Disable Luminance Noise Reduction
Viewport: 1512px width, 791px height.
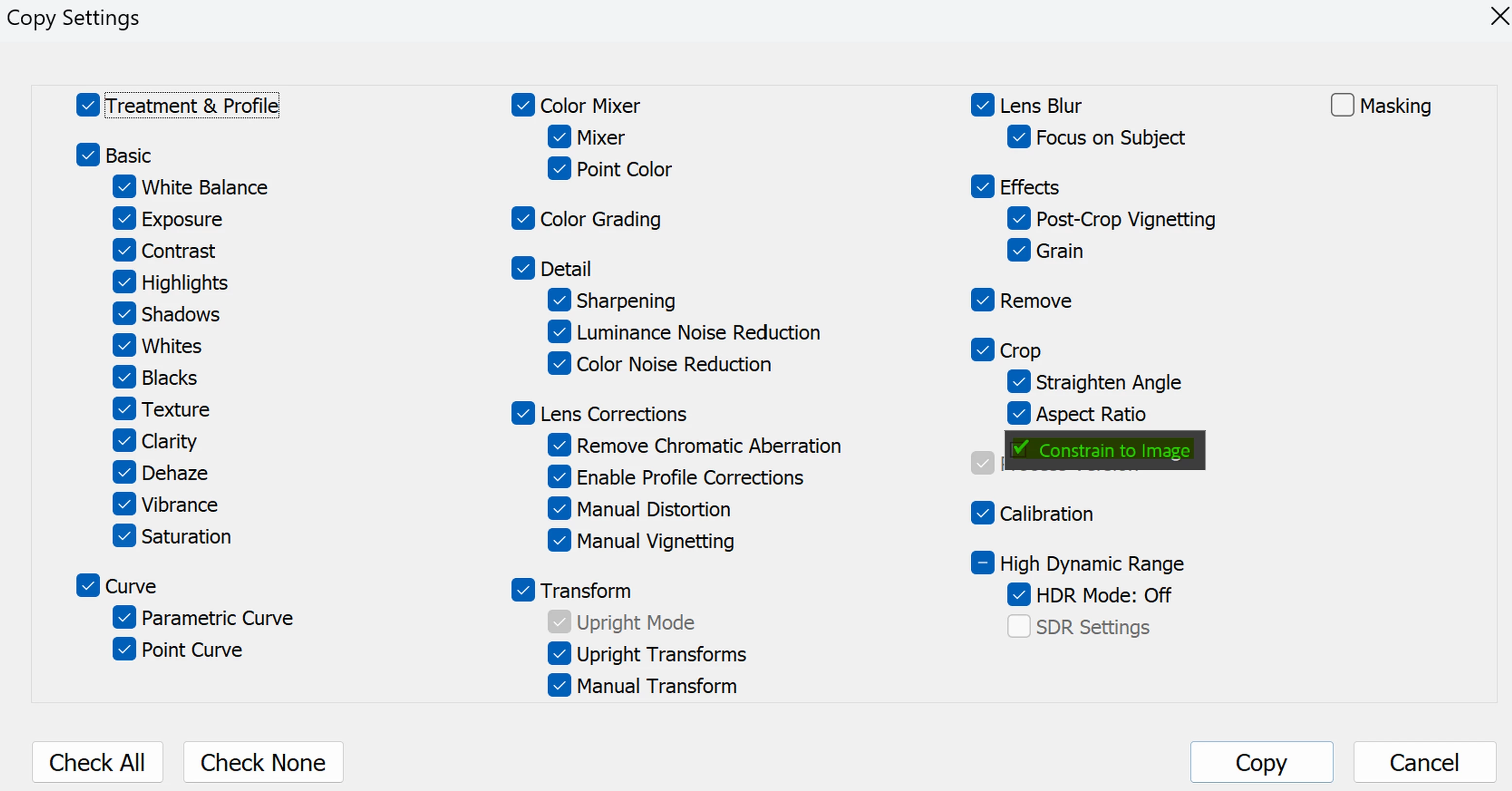[x=559, y=332]
